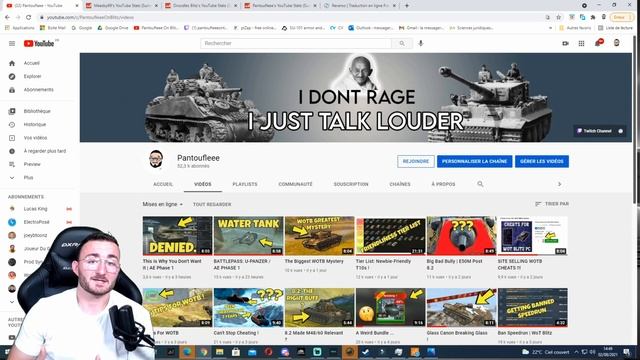Open Chrome from the taskbar
The image size is (640, 360).
pyautogui.click(x=203, y=352)
